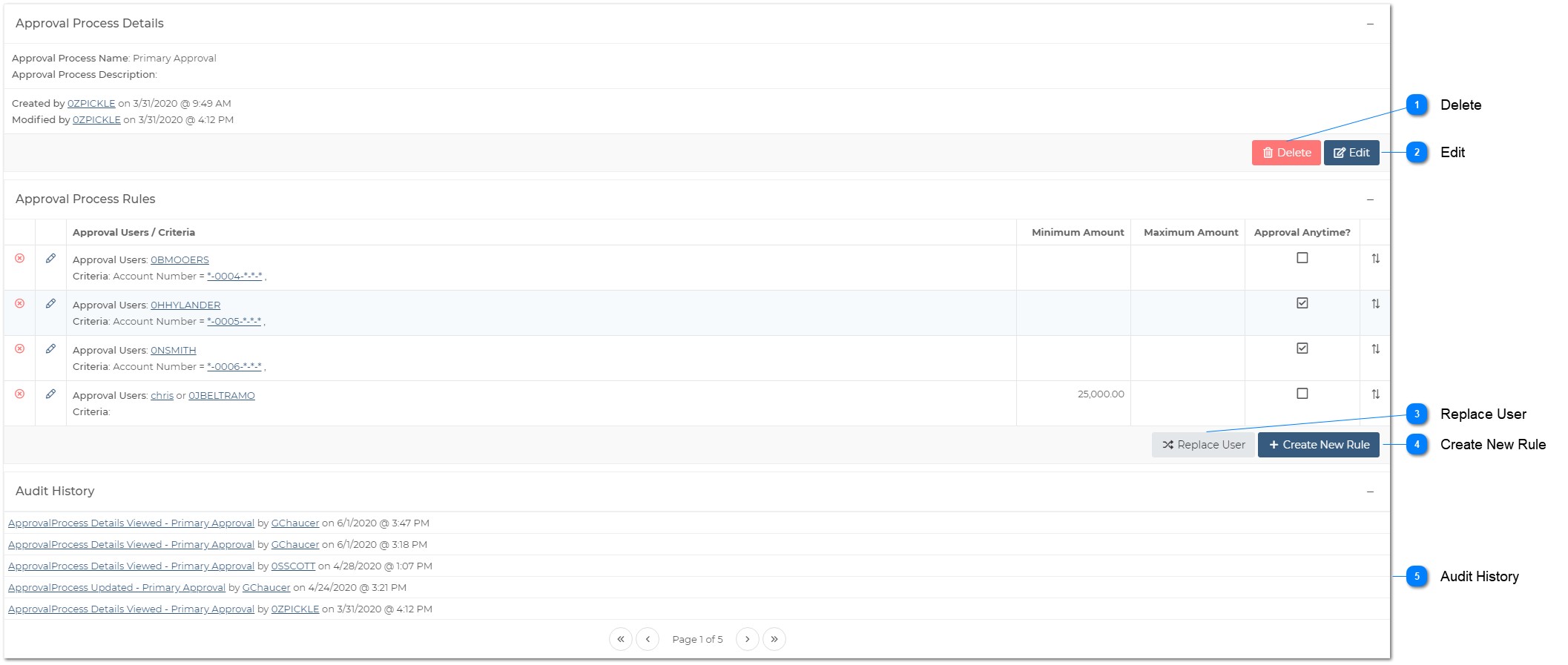The height and width of the screenshot is (665, 1568).
Task: Click the Approval Anytime? column header
Action: pos(1302,233)
